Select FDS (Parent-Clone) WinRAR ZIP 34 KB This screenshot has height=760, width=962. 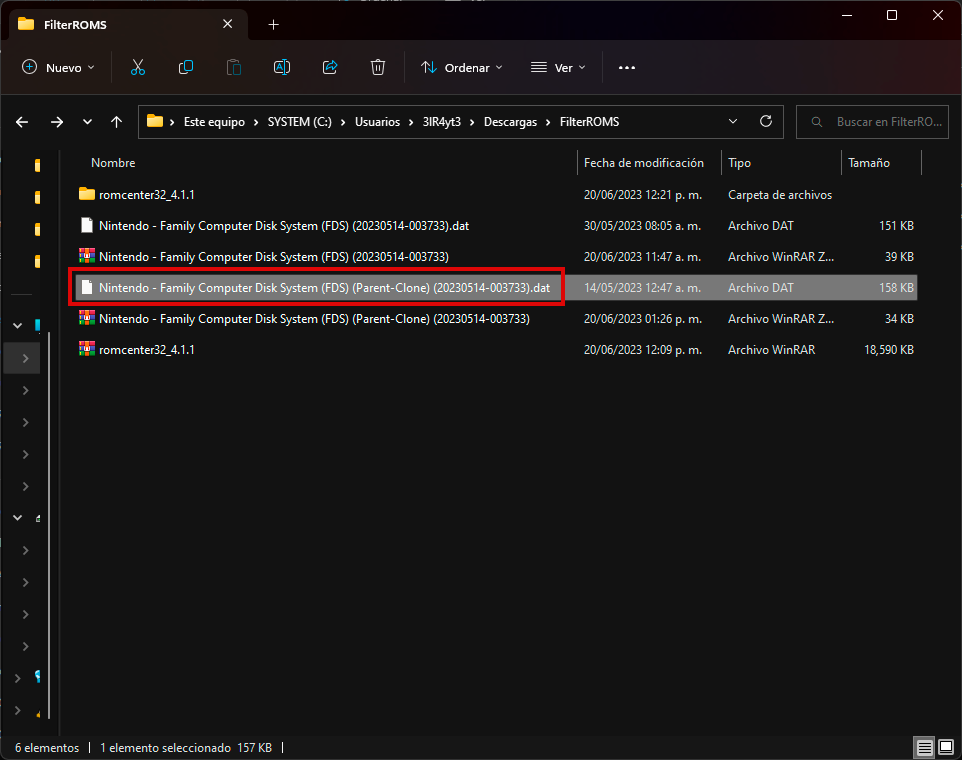pyautogui.click(x=496, y=318)
